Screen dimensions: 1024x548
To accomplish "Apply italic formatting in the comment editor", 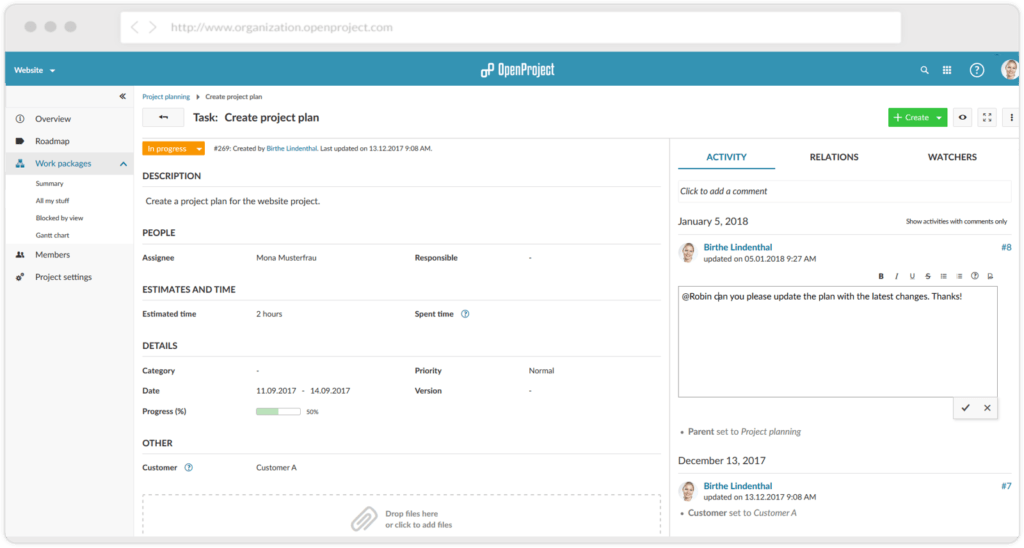I will tap(897, 276).
